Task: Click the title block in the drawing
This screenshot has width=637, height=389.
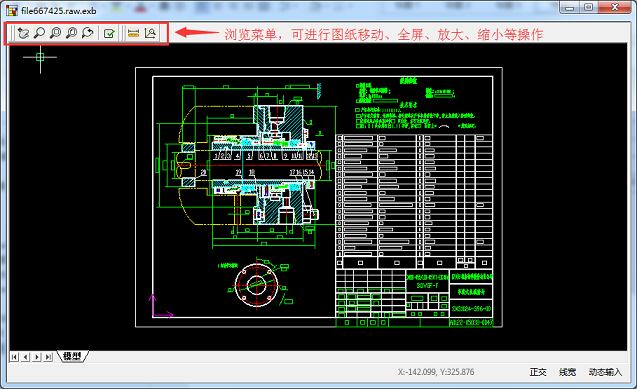Action: pos(414,298)
